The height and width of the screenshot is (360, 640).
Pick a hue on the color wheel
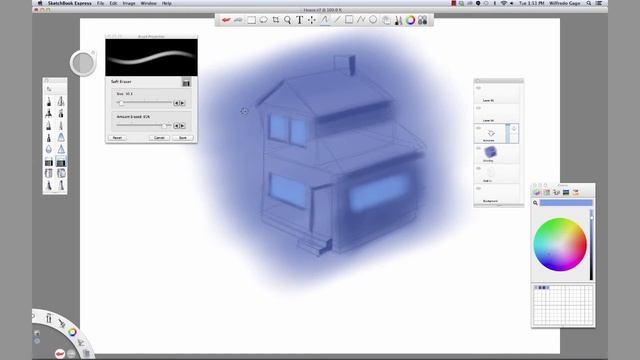coord(560,244)
